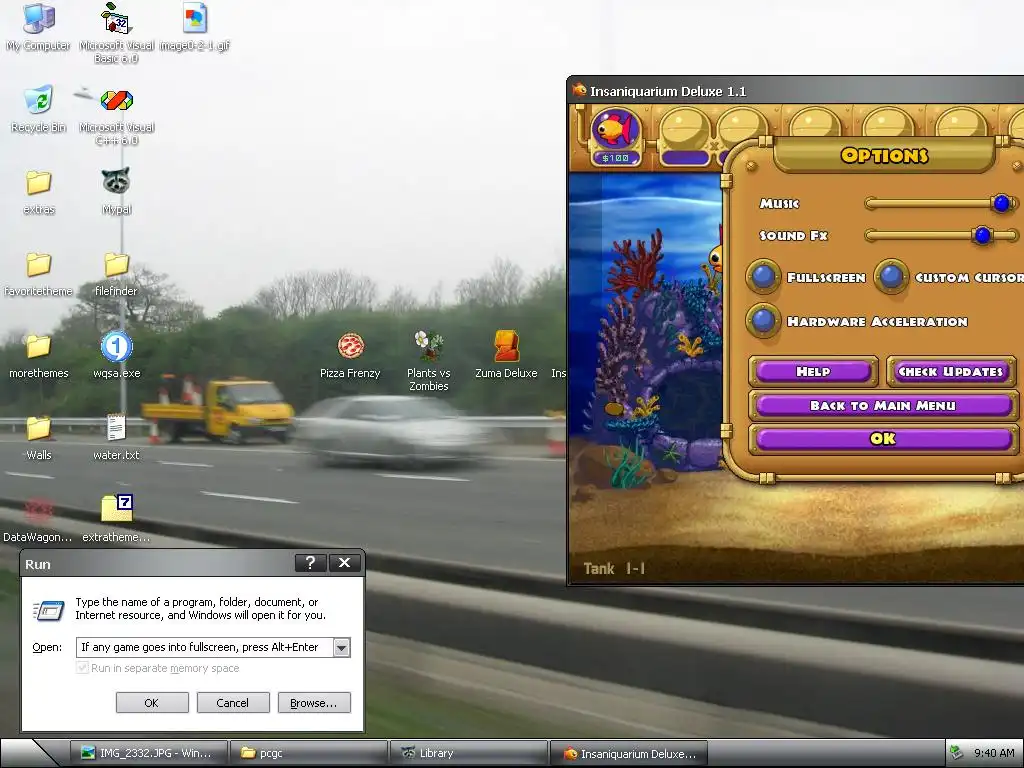Toggle the Custom Cursor option

[x=891, y=277]
